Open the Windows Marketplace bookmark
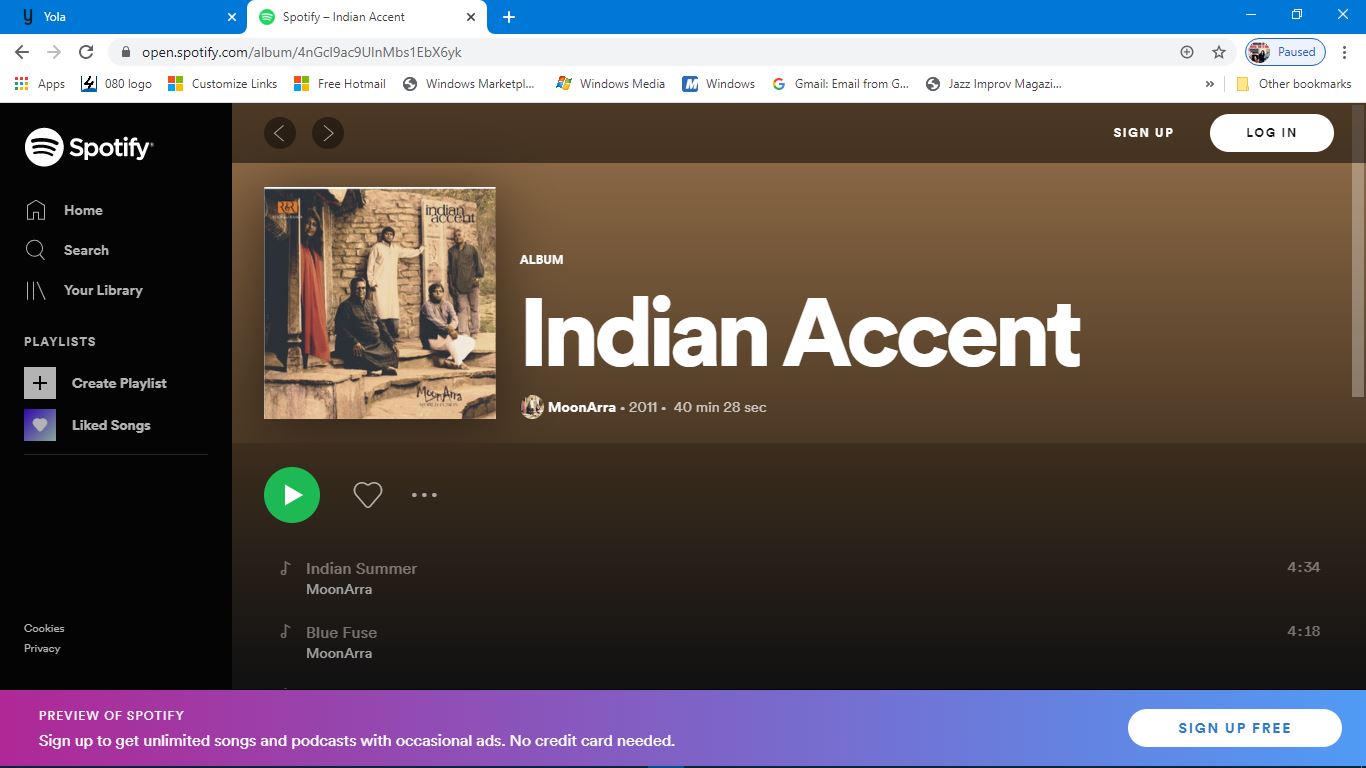 pos(468,84)
